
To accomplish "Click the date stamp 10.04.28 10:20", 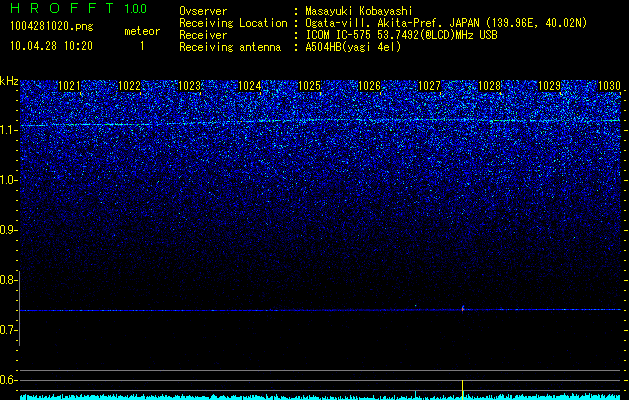I will [51, 46].
